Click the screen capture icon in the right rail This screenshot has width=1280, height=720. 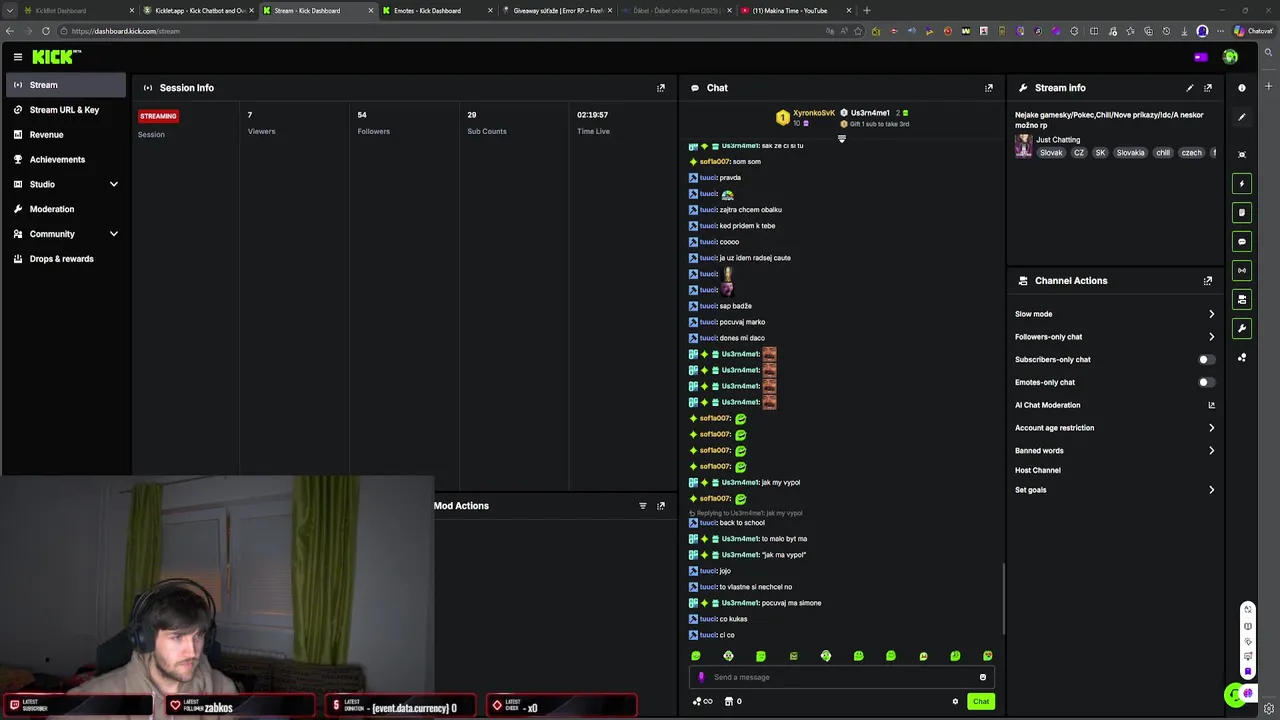[1242, 154]
